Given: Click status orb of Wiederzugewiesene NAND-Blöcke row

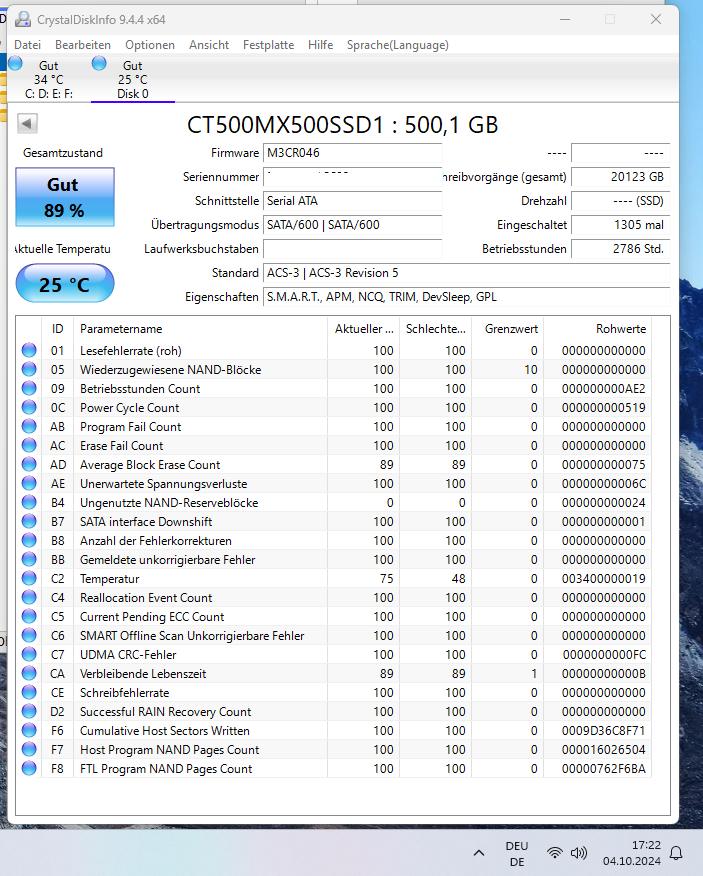Looking at the screenshot, I should 29,369.
